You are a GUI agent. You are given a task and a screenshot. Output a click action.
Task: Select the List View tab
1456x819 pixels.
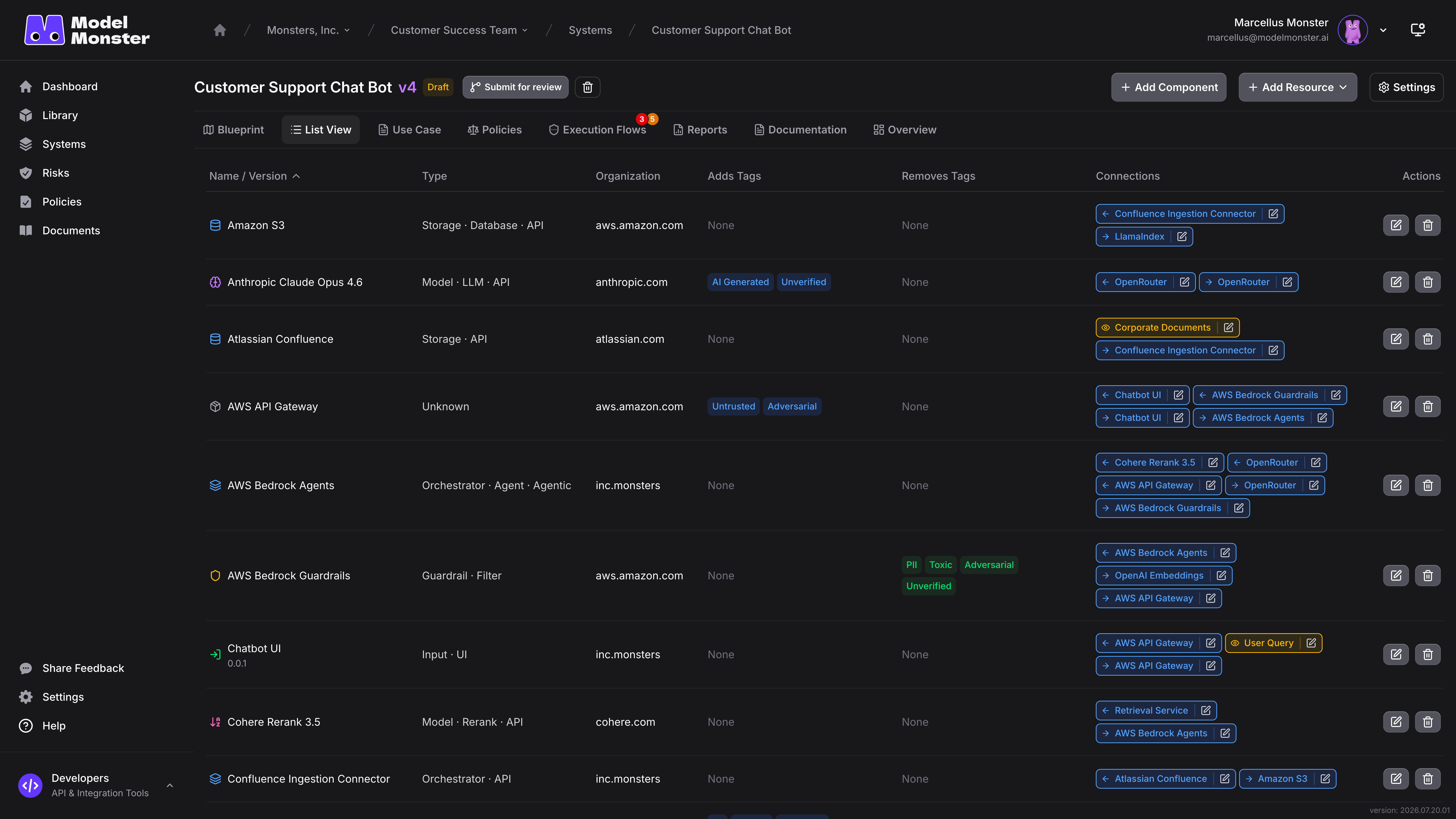pyautogui.click(x=321, y=129)
